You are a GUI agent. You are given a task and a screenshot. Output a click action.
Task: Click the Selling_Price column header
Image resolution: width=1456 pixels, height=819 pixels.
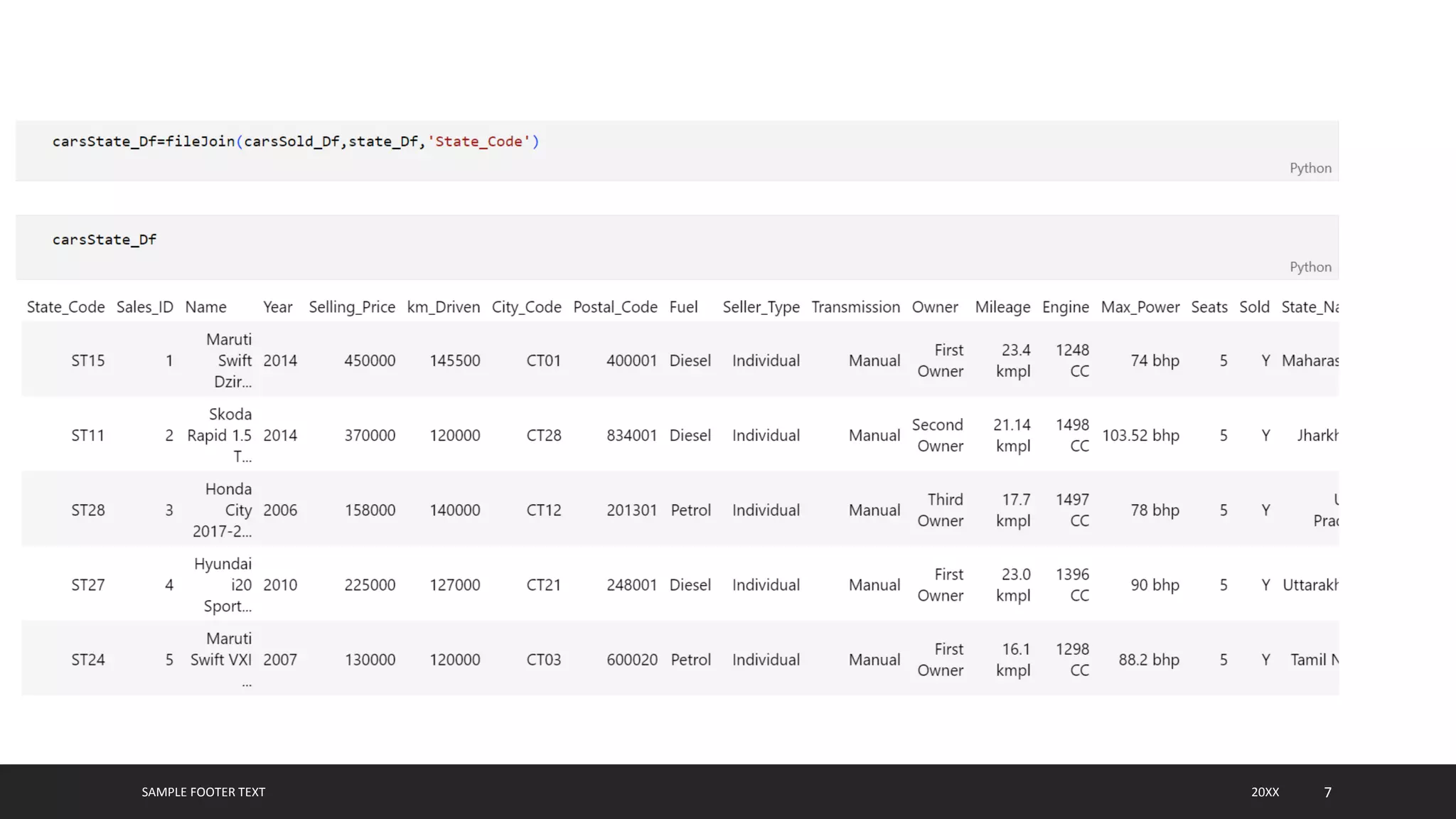pyautogui.click(x=352, y=307)
